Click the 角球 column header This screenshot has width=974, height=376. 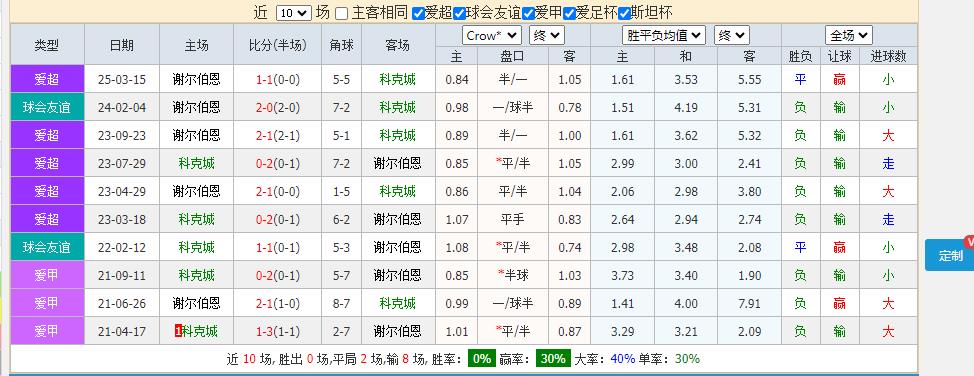point(342,45)
